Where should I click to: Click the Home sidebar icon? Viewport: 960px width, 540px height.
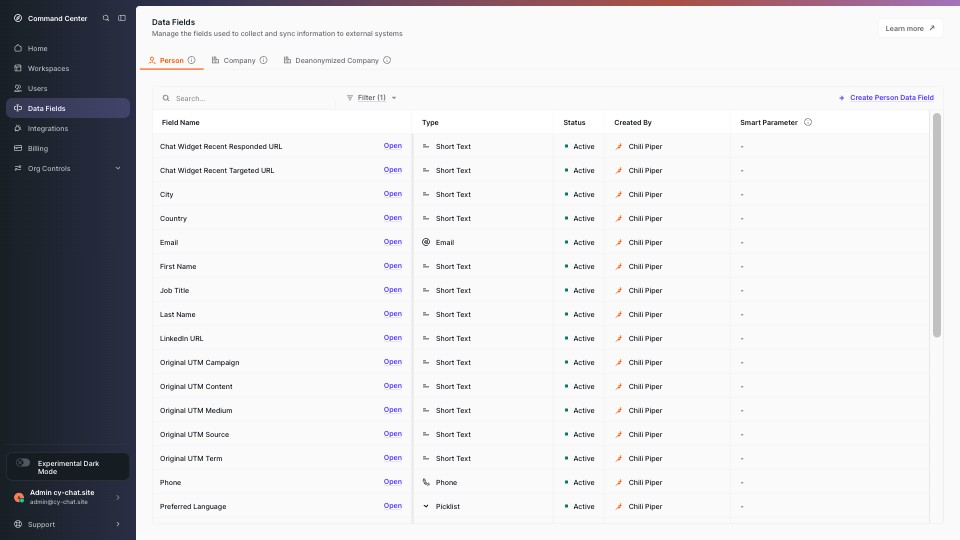click(x=18, y=48)
